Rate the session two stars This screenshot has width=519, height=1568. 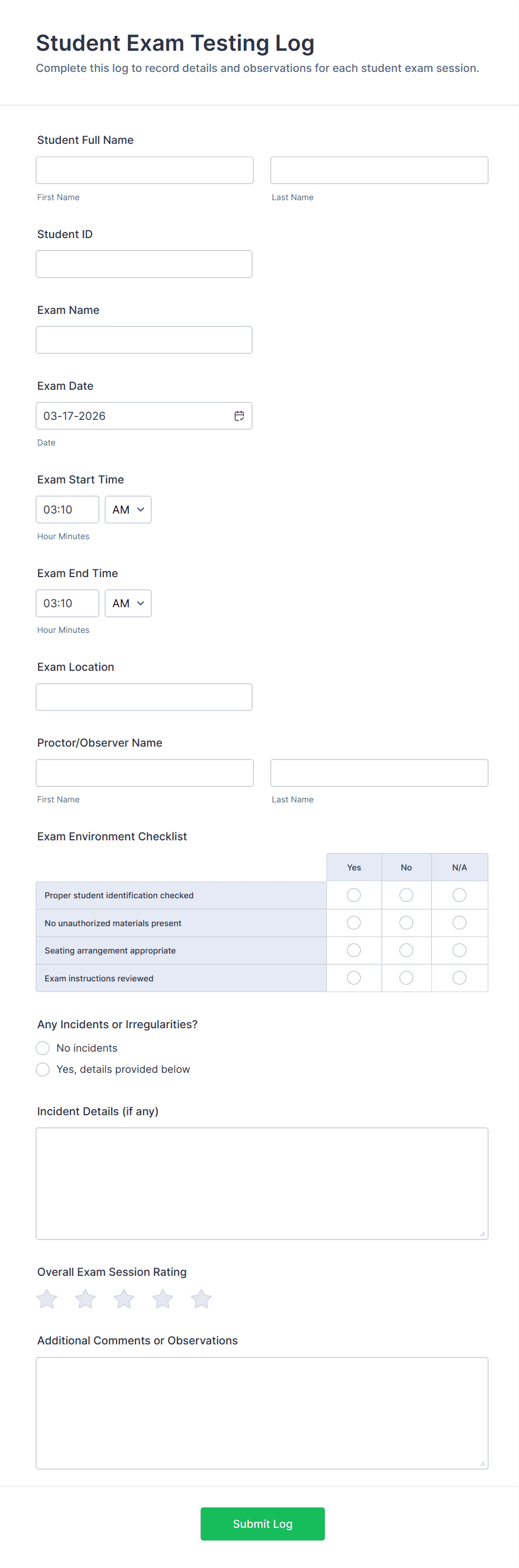tap(85, 1299)
